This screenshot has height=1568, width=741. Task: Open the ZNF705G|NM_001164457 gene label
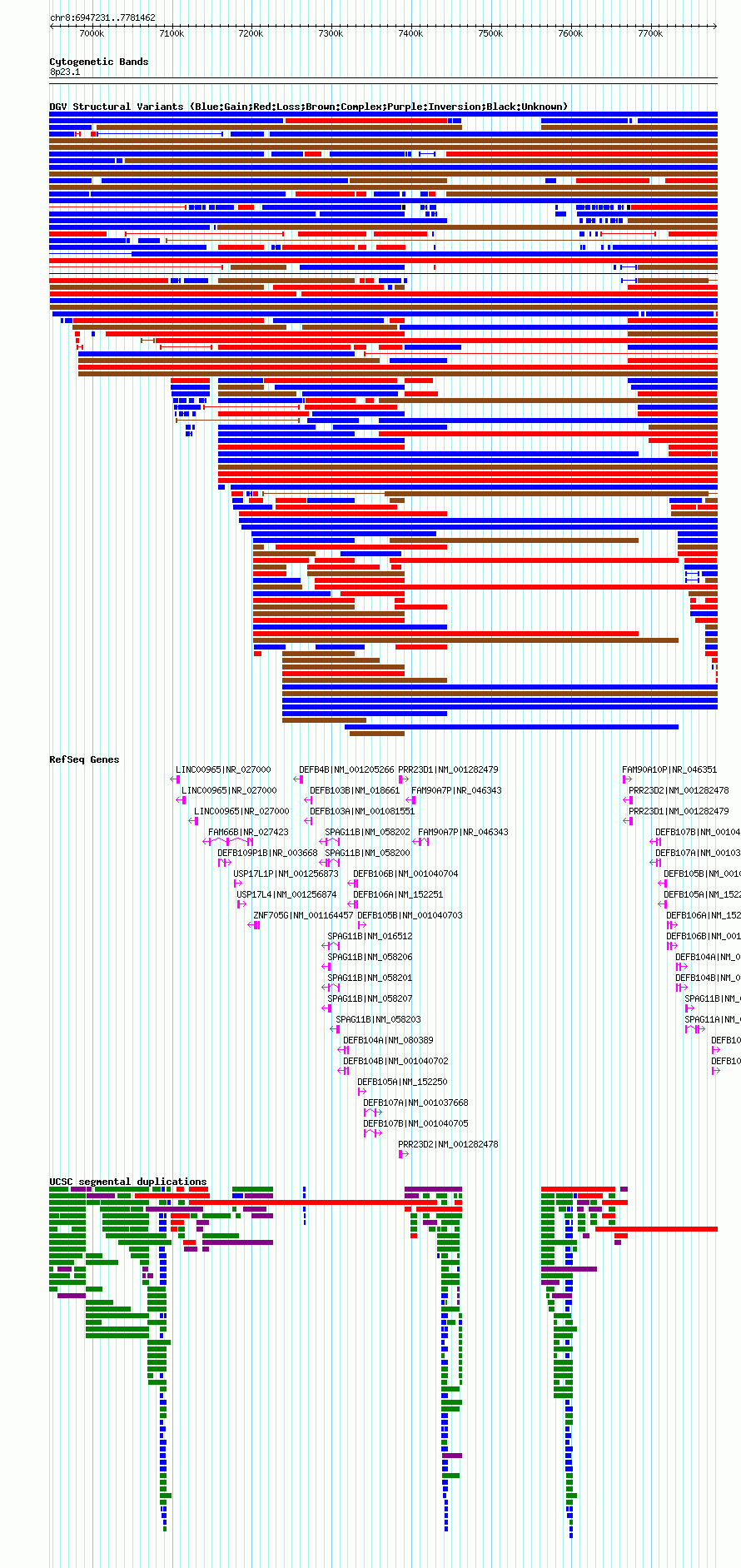point(303,915)
